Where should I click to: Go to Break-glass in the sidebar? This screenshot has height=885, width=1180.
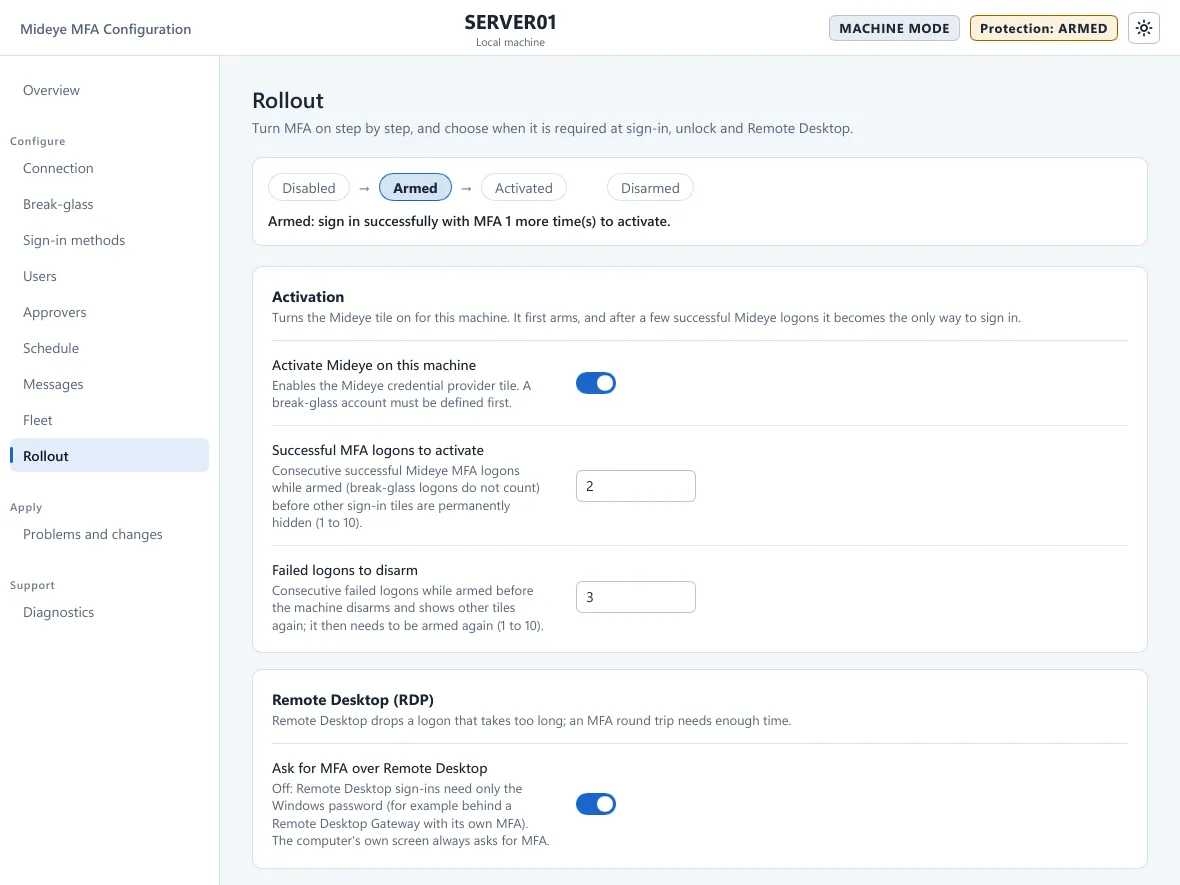click(x=58, y=205)
